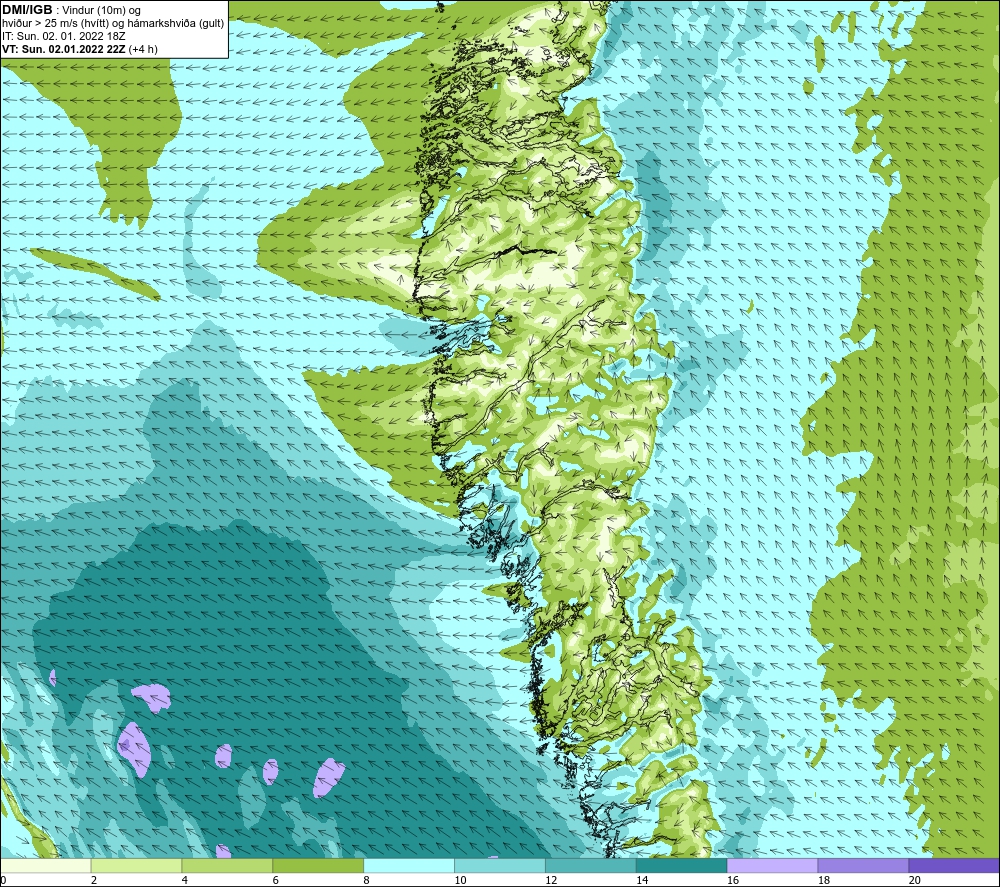Click the 10-12 m/s light teal legend swatch
1000x887 pixels.
pyautogui.click(x=500, y=865)
